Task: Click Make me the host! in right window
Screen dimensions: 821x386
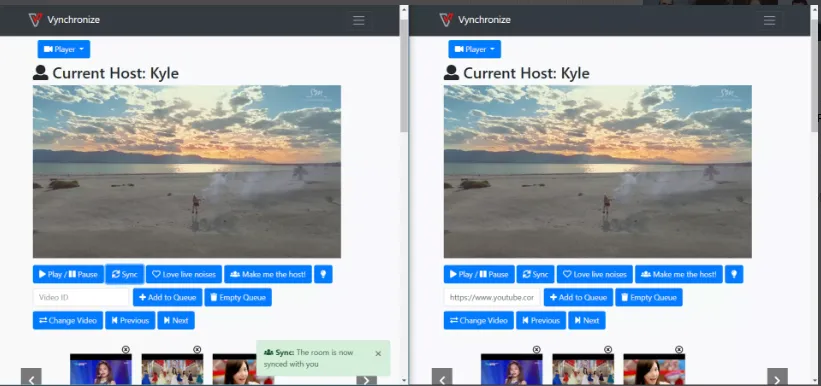Action: pos(679,274)
